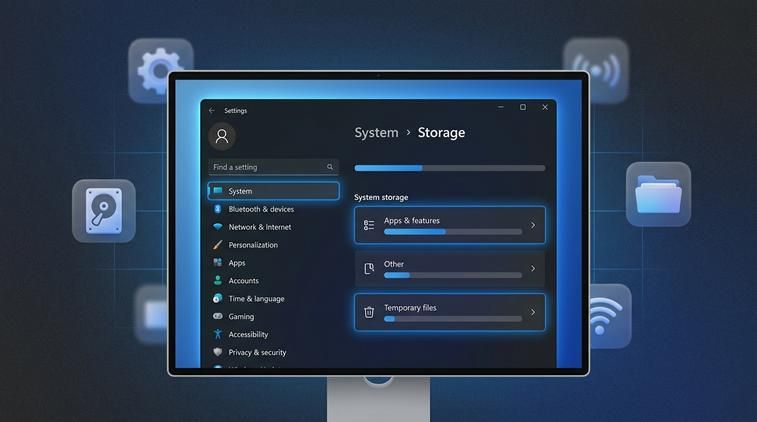Click the Apps icon in sidebar
757x422 pixels.
tap(218, 262)
